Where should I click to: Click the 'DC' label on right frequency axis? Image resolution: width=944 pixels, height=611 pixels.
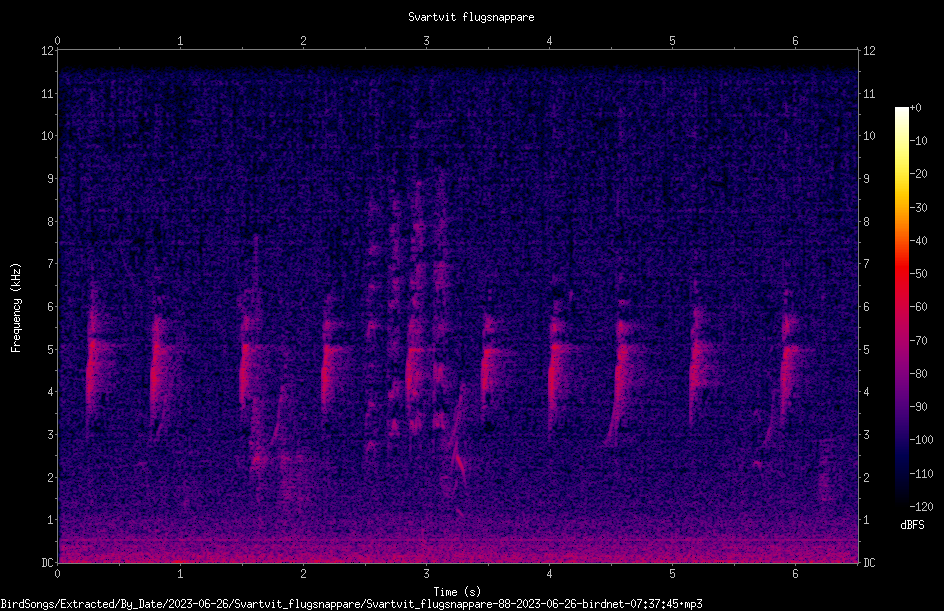tap(869, 563)
